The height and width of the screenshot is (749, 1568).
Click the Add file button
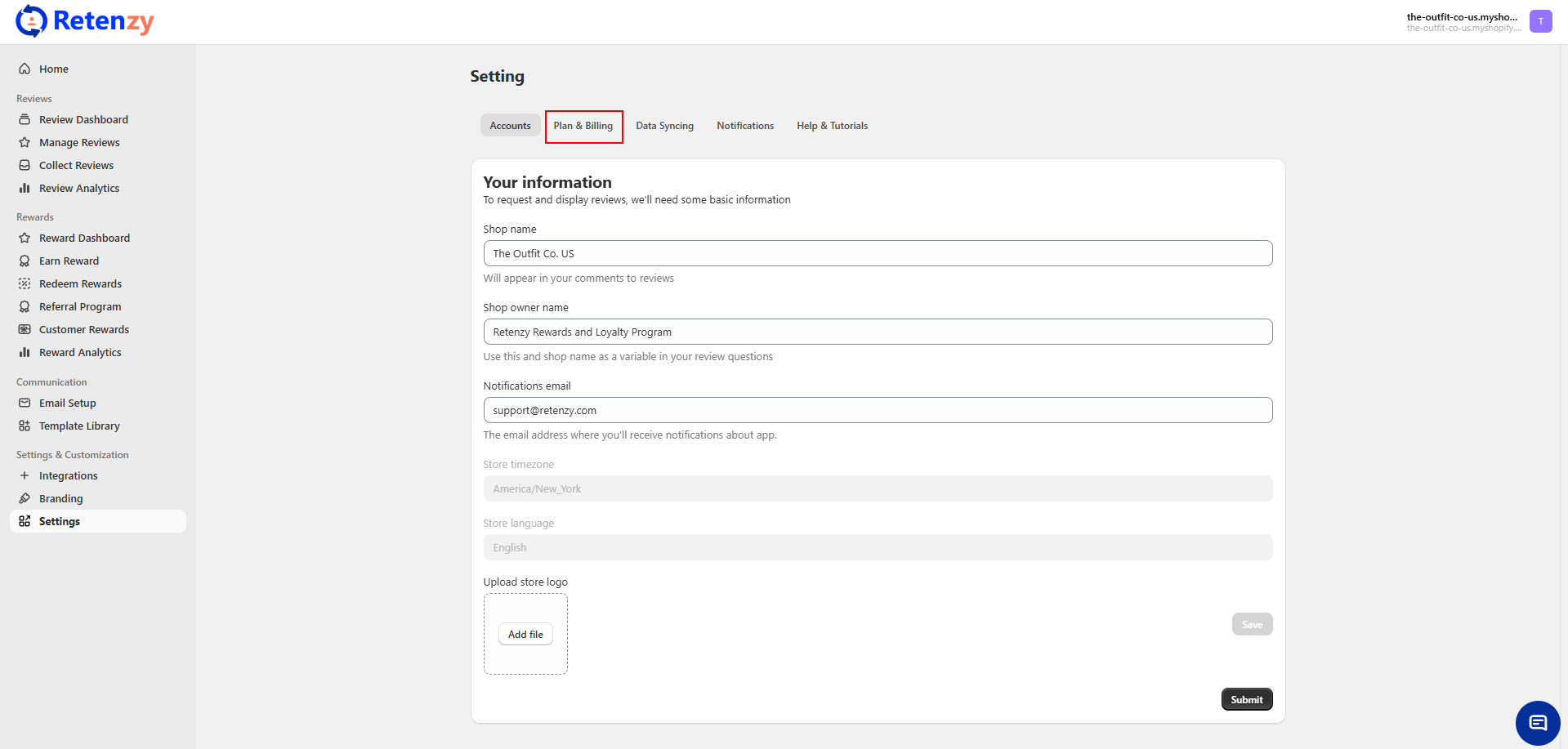click(525, 635)
